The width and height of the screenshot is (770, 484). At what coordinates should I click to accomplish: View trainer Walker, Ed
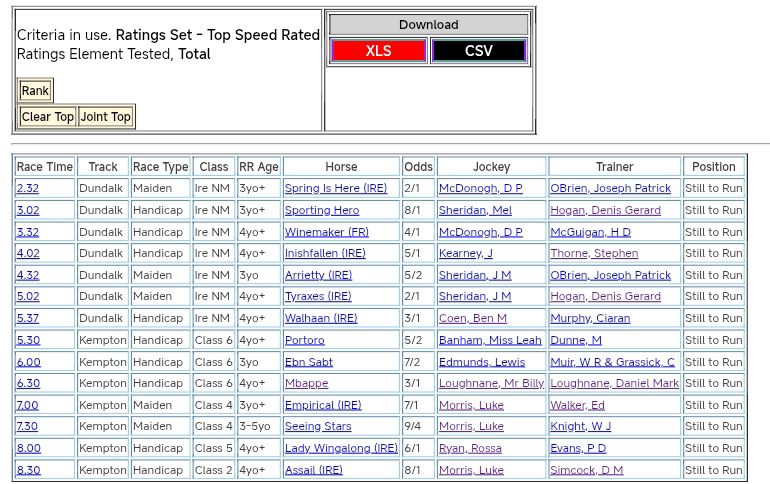[x=577, y=405]
